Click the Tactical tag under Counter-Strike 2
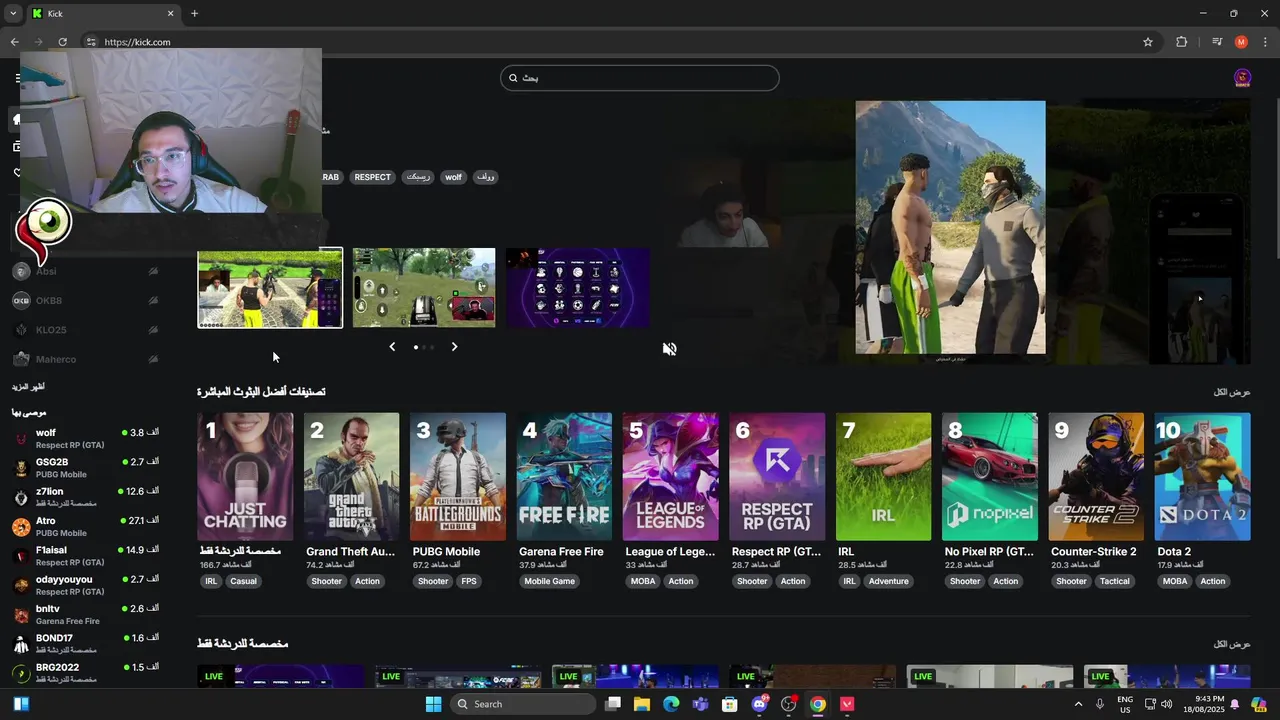The height and width of the screenshot is (720, 1280). pos(1115,581)
